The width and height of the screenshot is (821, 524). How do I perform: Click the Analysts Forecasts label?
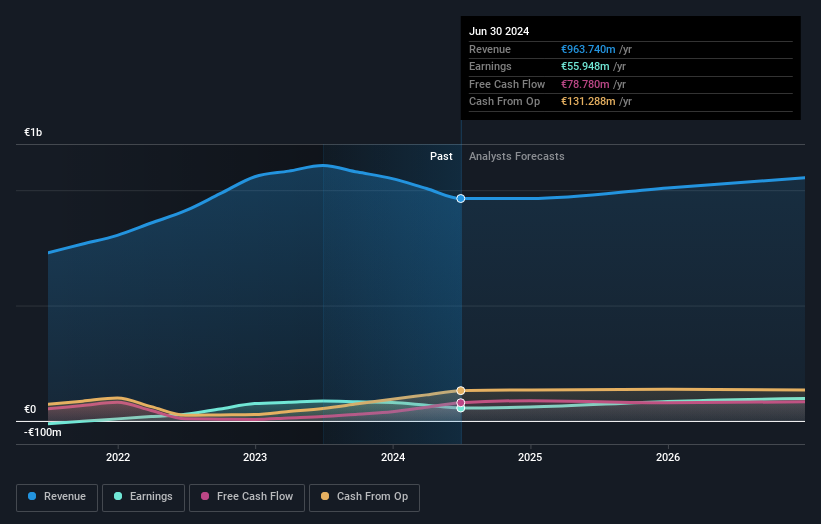[517, 156]
